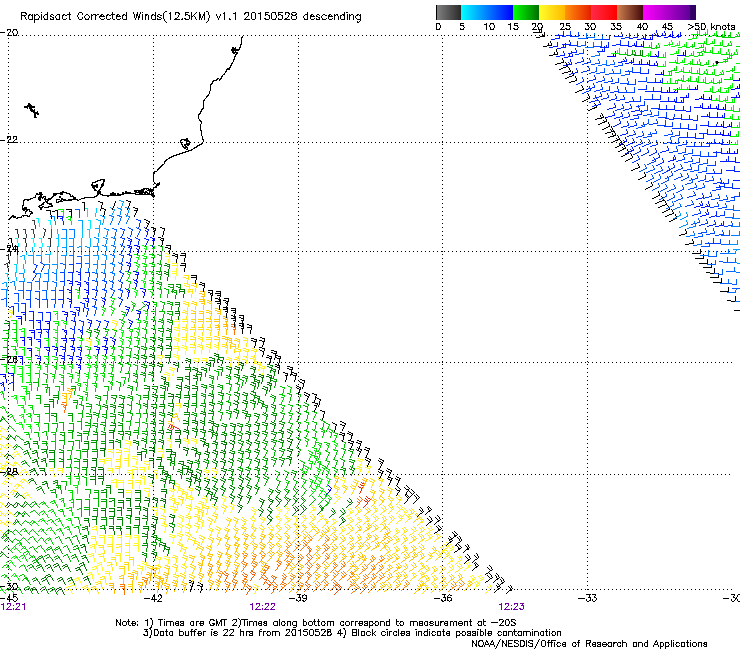
Task: Click the '45' legend scale label
Action: click(667, 26)
